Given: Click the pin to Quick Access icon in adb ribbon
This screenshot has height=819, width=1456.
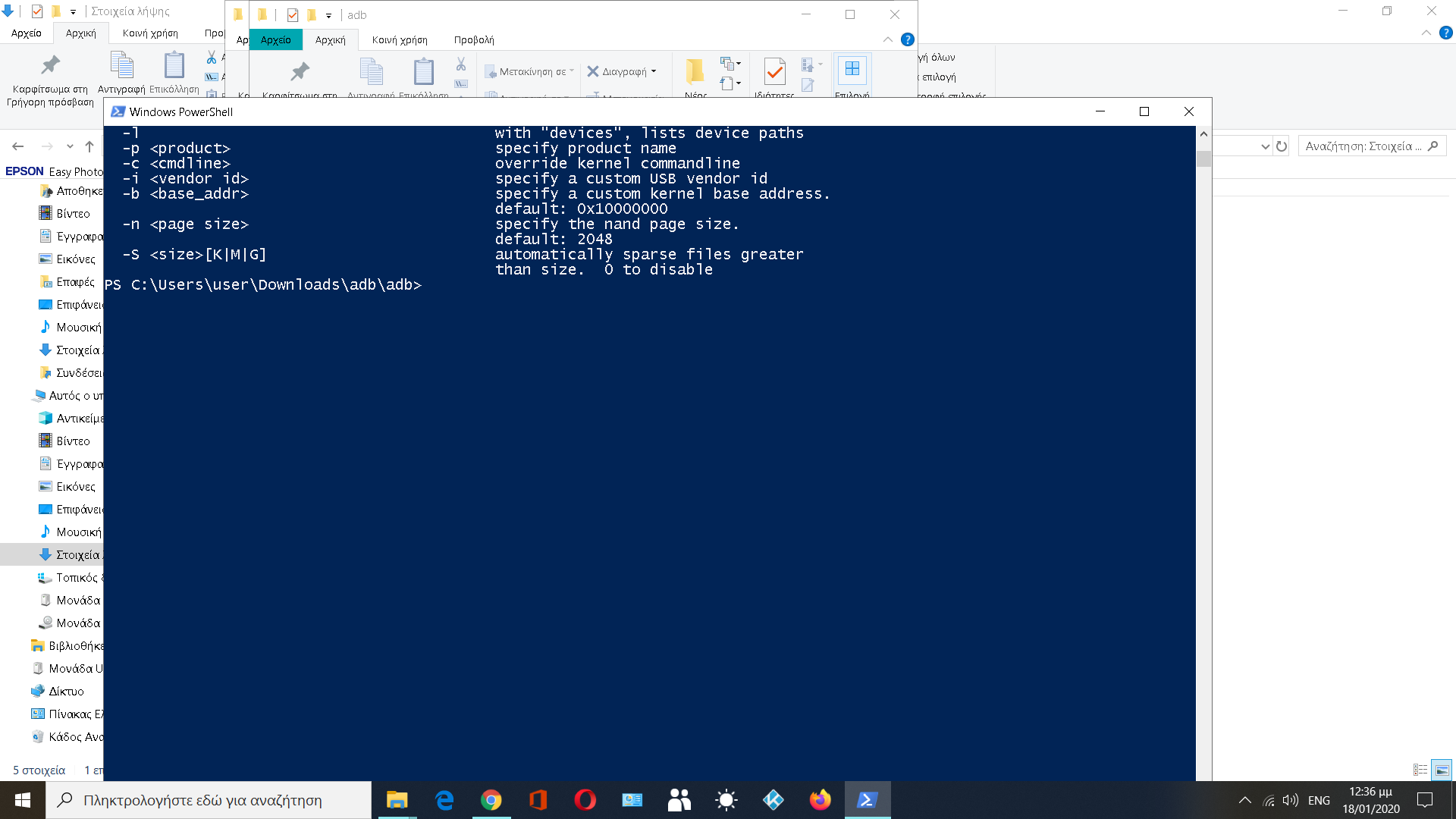Looking at the screenshot, I should [x=300, y=72].
